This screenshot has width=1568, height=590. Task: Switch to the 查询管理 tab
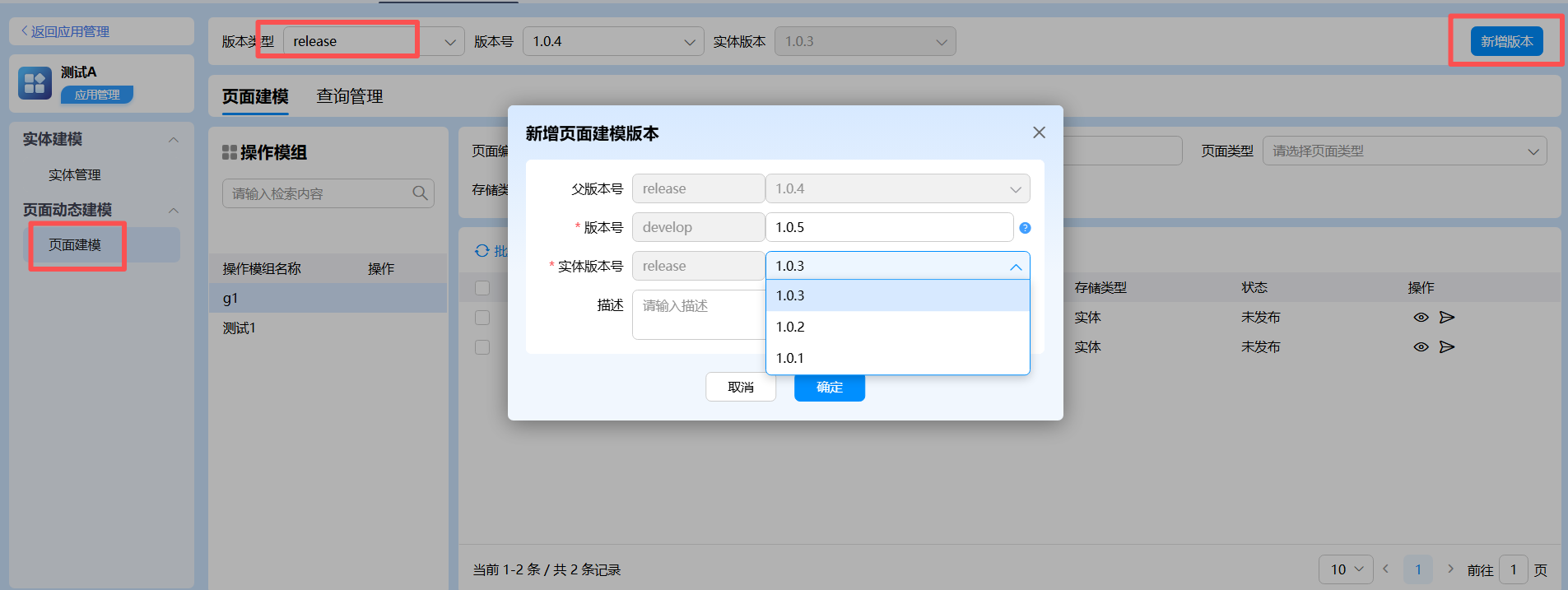tap(350, 96)
